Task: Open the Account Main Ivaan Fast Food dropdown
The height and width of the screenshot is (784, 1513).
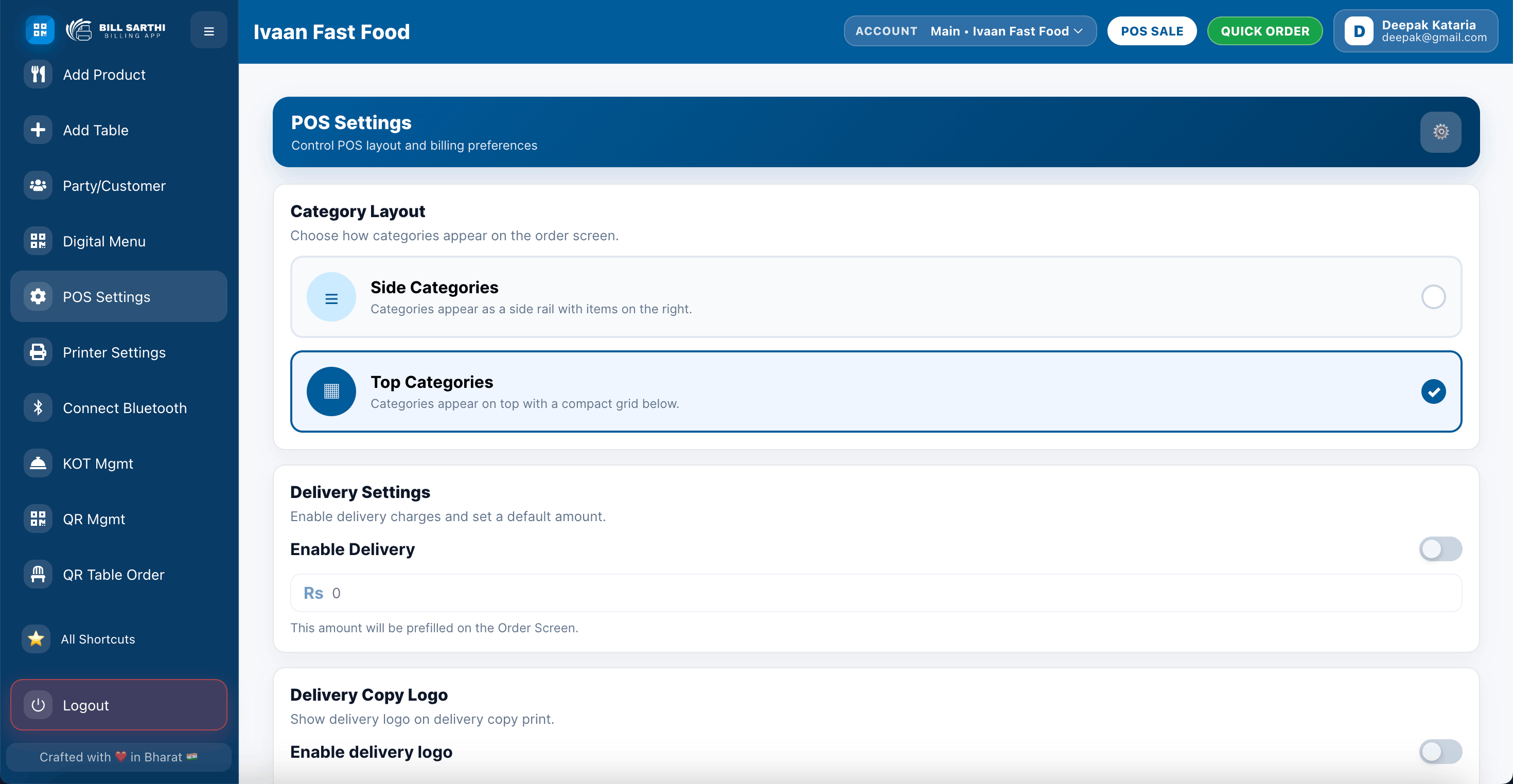Action: 970,31
